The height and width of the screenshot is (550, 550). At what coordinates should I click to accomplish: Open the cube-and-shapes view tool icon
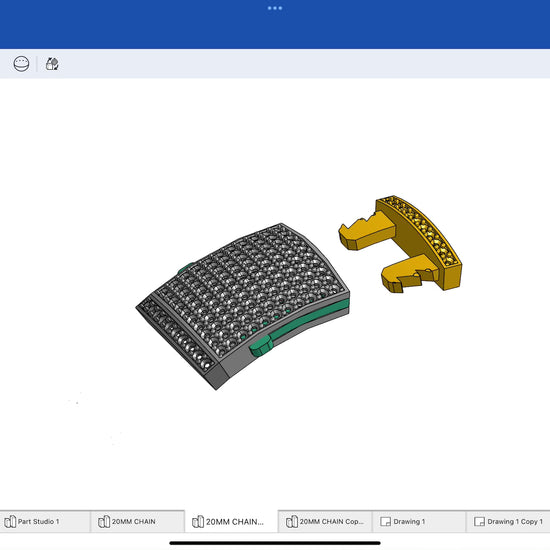point(52,64)
